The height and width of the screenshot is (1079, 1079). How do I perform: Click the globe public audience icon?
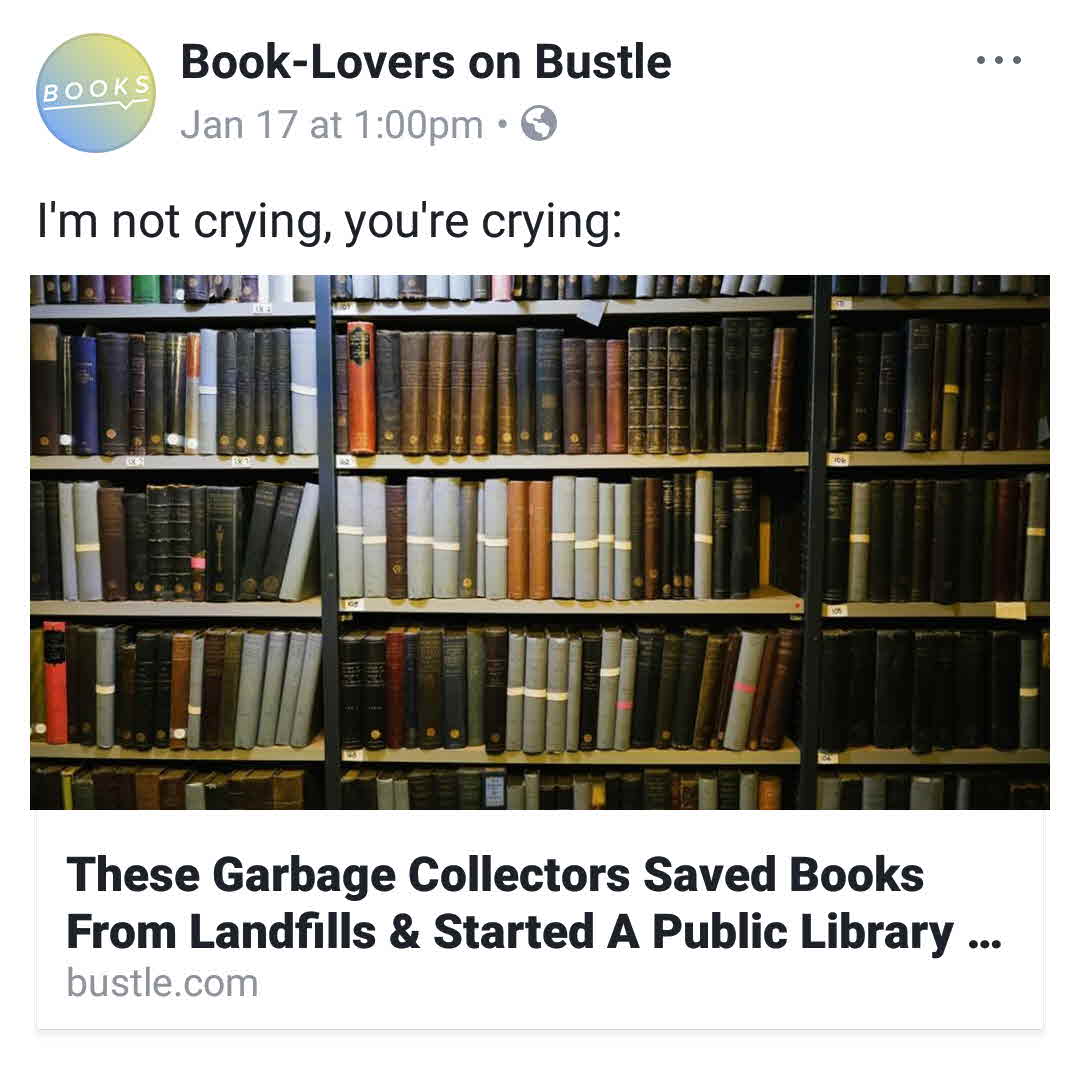coord(538,124)
